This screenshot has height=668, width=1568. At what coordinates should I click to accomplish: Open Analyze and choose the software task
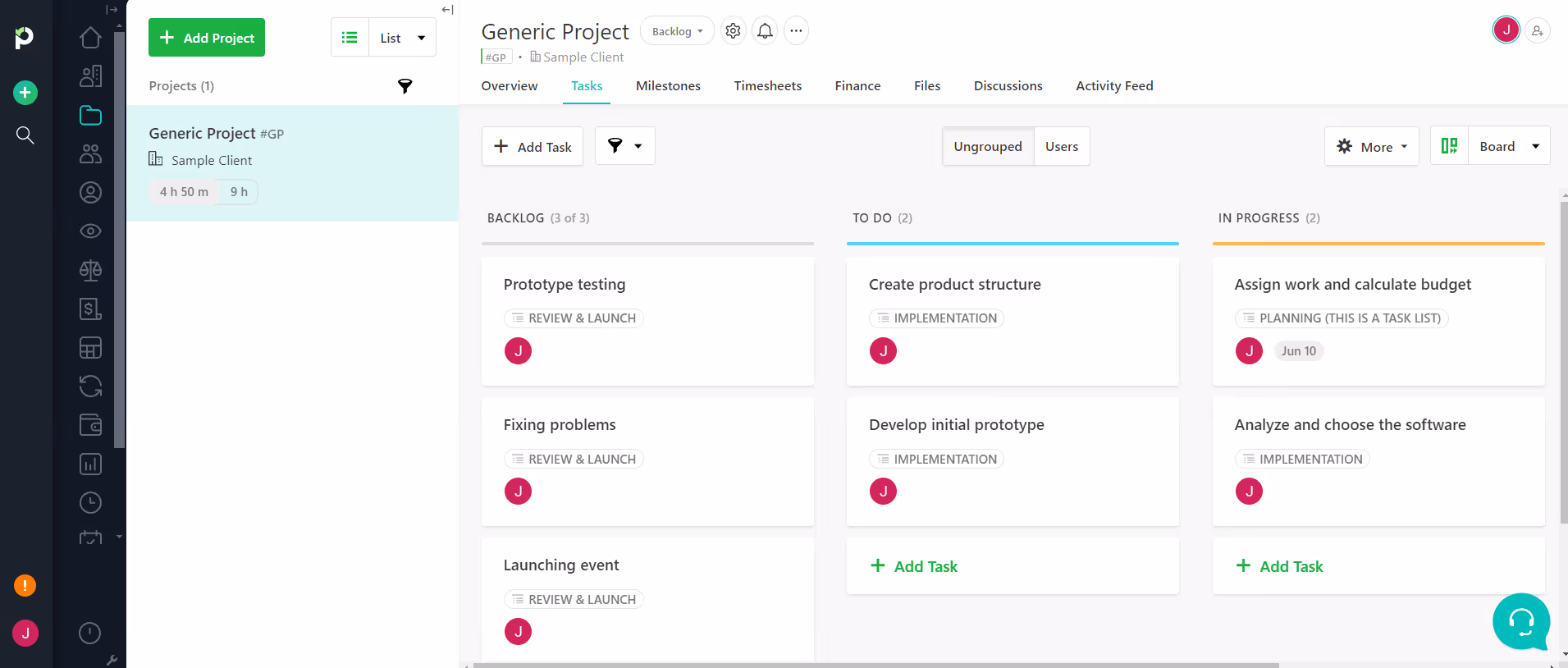click(1378, 462)
